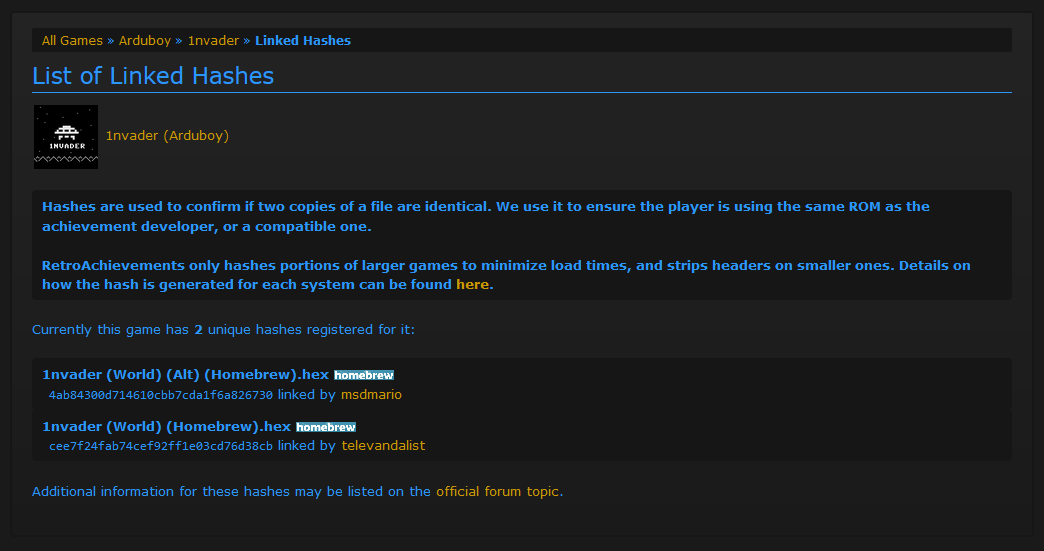This screenshot has height=551, width=1044.
Task: Follow the 'here' hash details link
Action: coord(473,285)
